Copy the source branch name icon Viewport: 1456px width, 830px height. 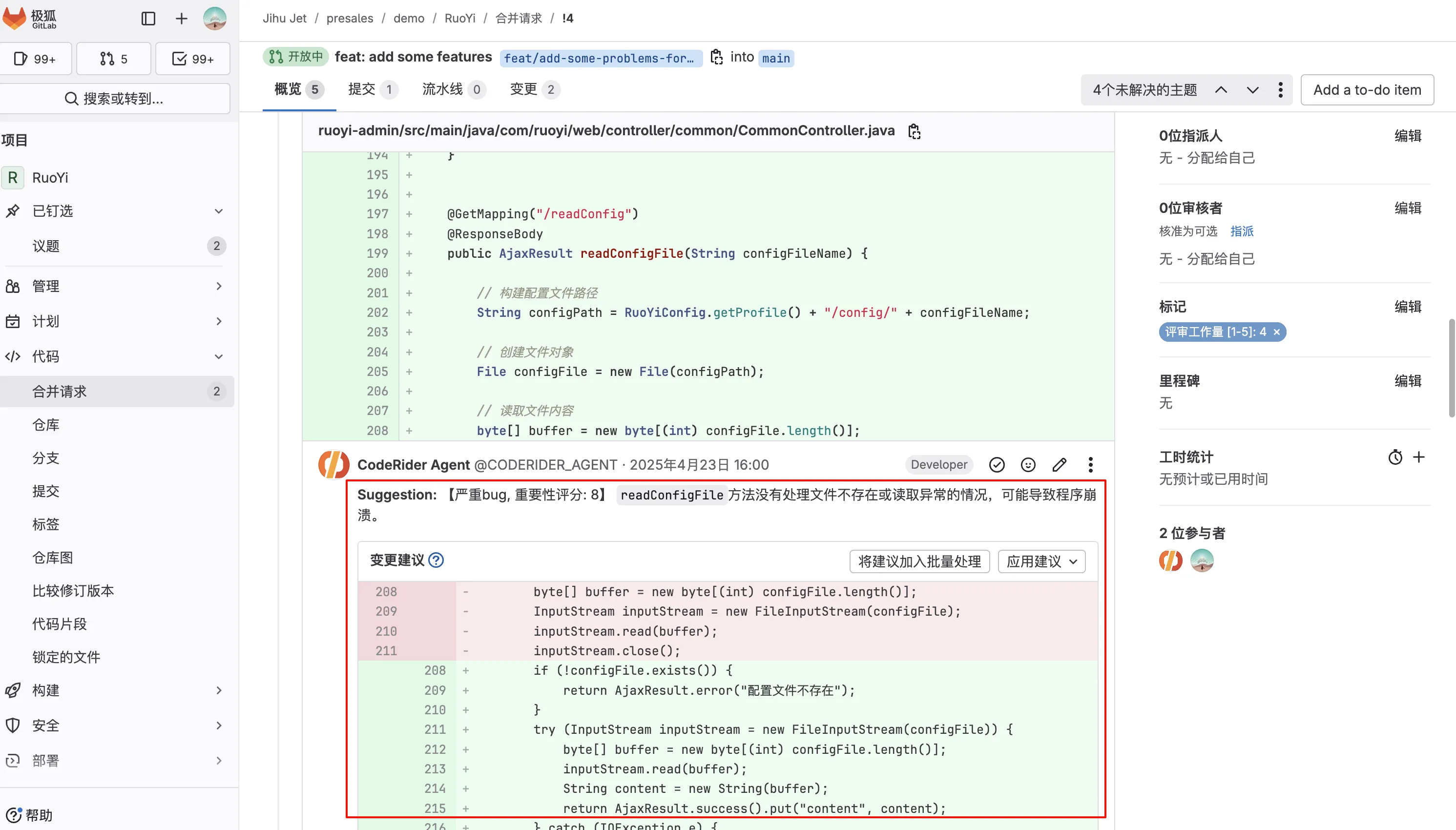pyautogui.click(x=716, y=57)
